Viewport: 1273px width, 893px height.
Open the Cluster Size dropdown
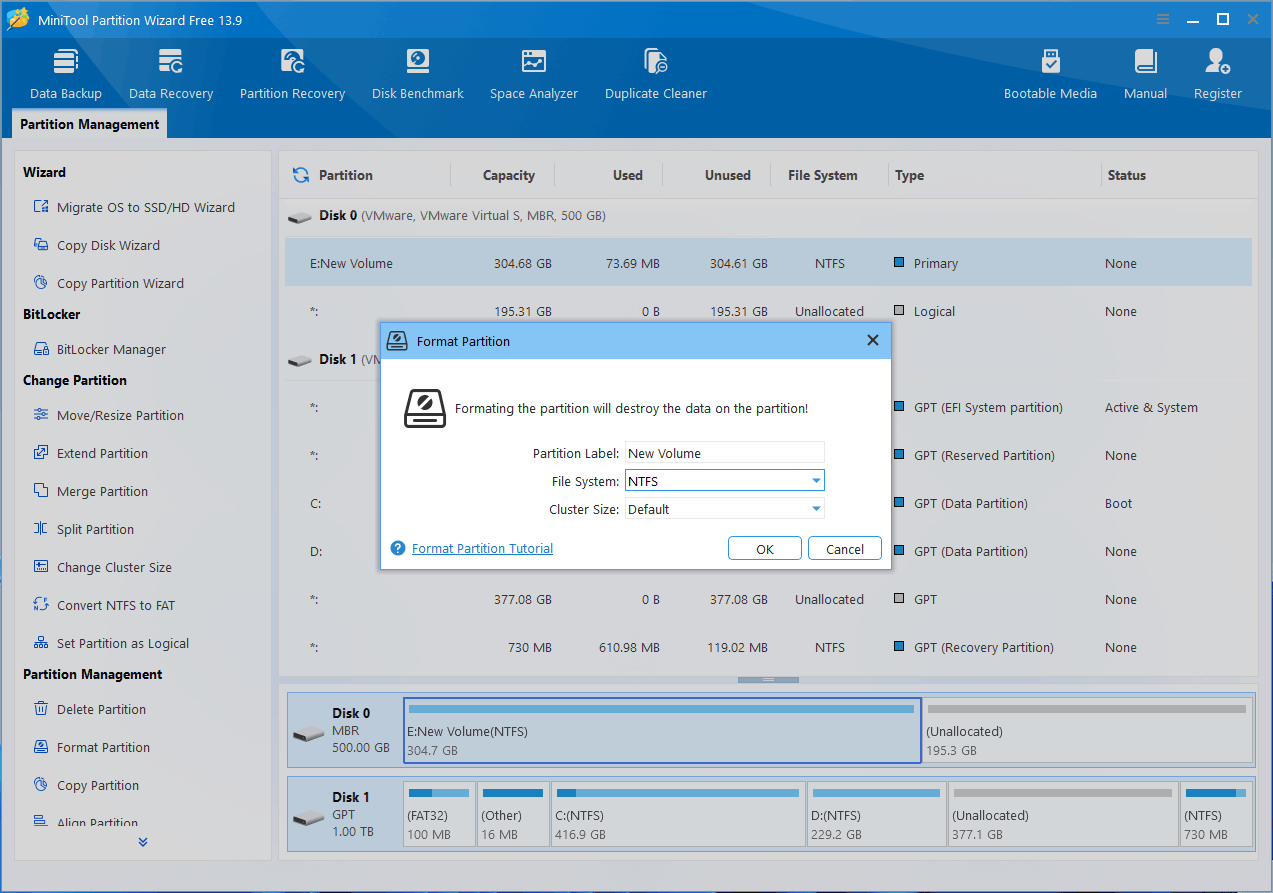coord(725,509)
